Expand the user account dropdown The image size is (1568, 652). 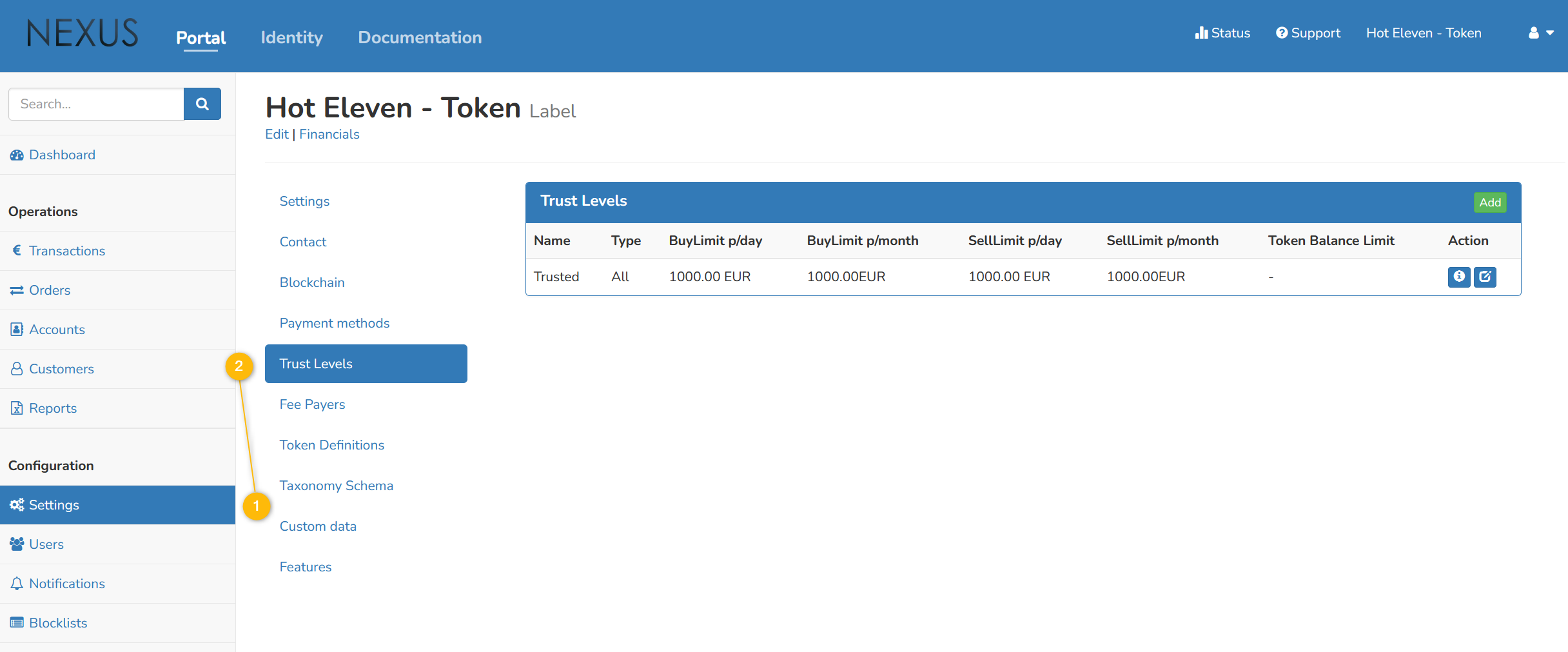coord(1541,33)
